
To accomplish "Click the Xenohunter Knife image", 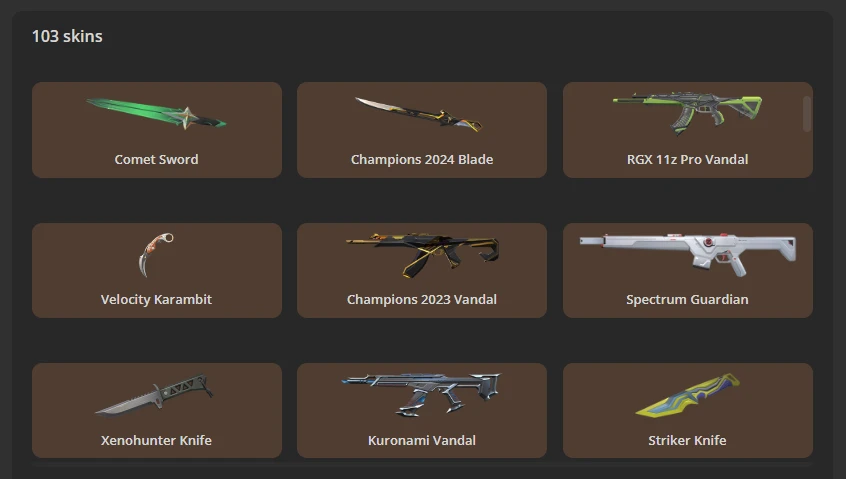I will tap(154, 395).
